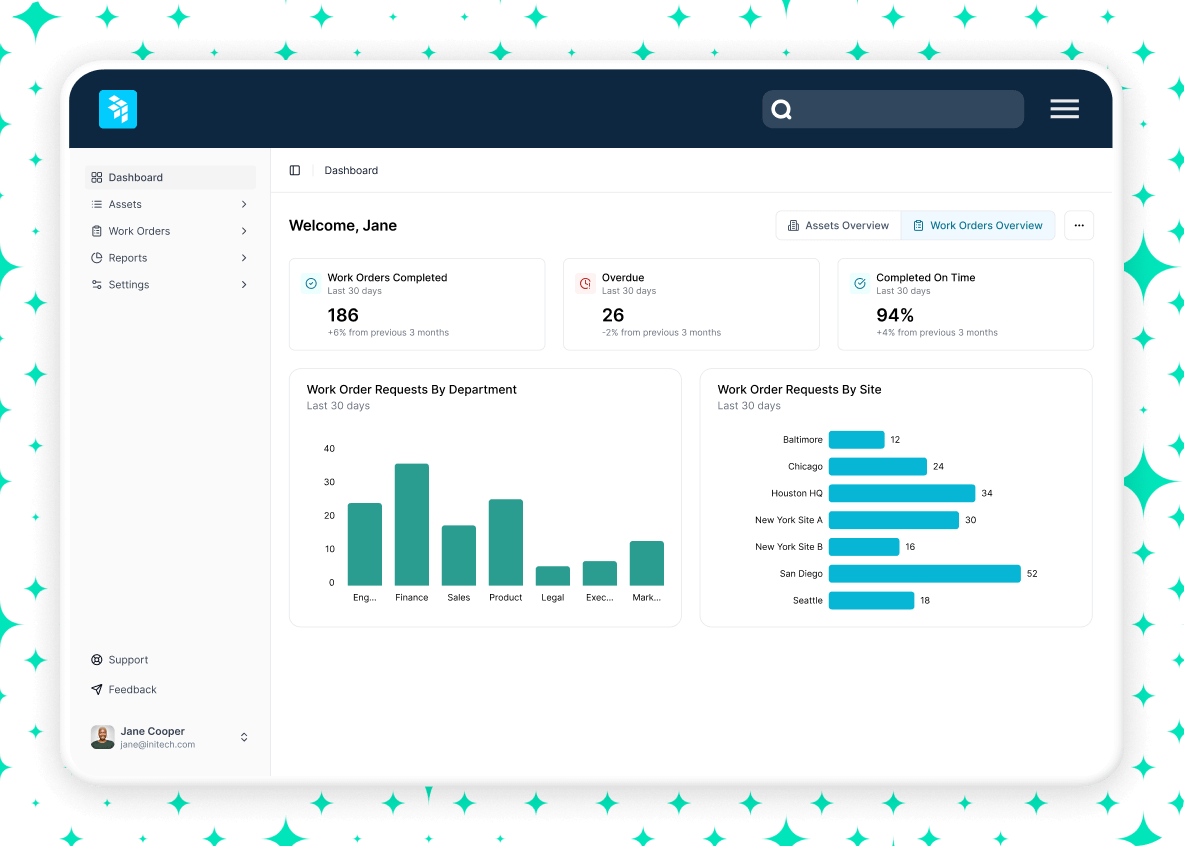The height and width of the screenshot is (846, 1184).
Task: Click into the search input field
Action: (x=905, y=110)
